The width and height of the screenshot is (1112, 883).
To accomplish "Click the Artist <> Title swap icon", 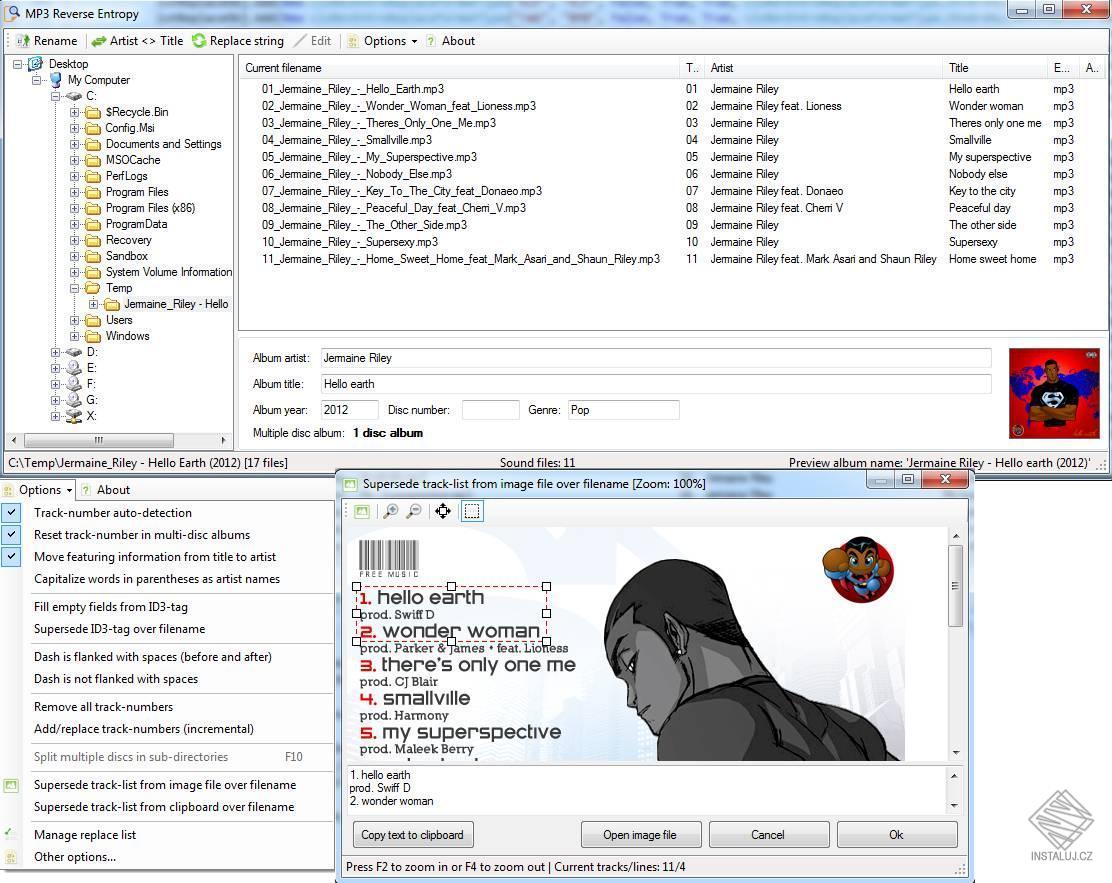I will (x=99, y=41).
